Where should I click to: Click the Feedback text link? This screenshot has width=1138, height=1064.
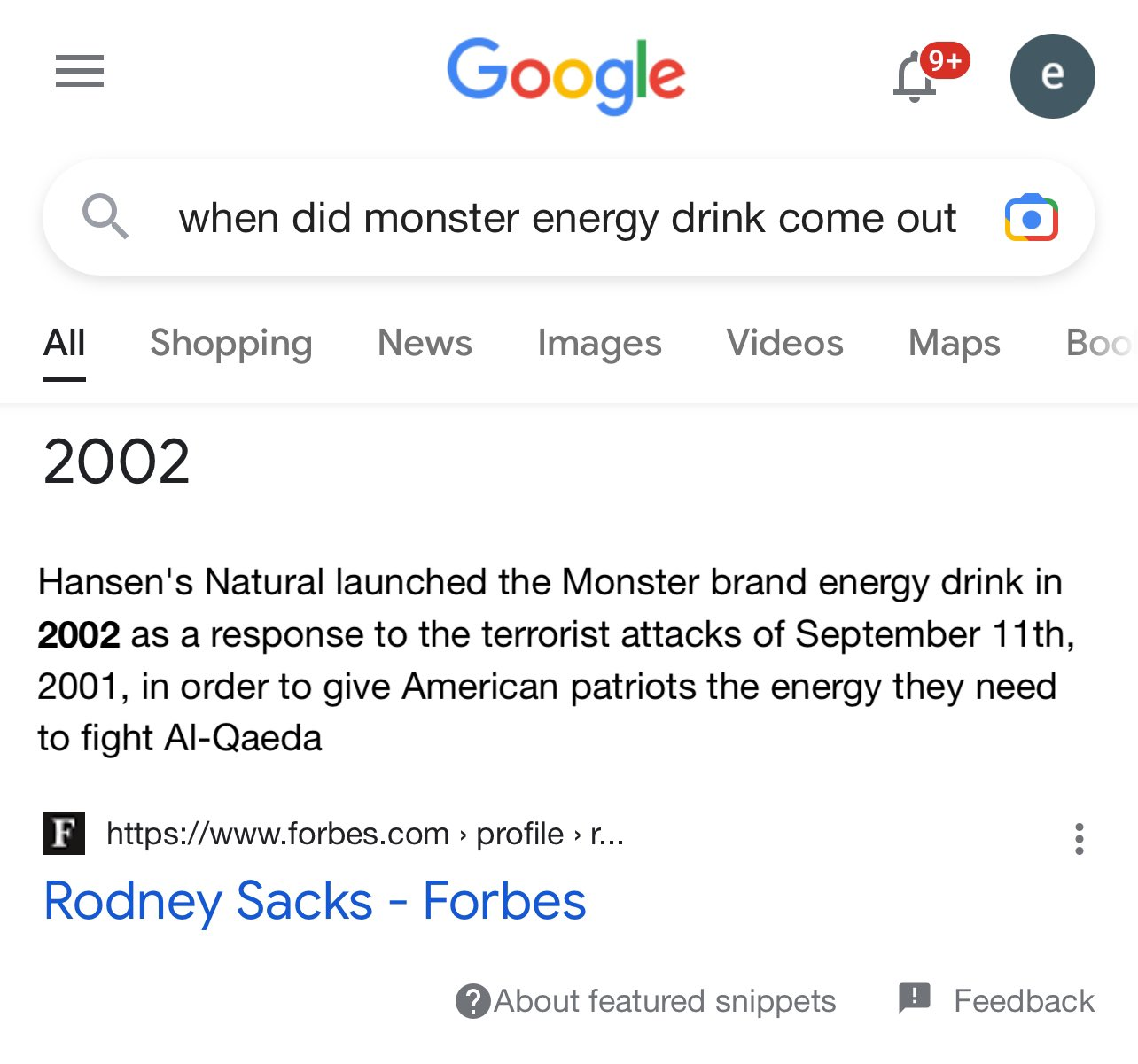tap(1024, 1001)
